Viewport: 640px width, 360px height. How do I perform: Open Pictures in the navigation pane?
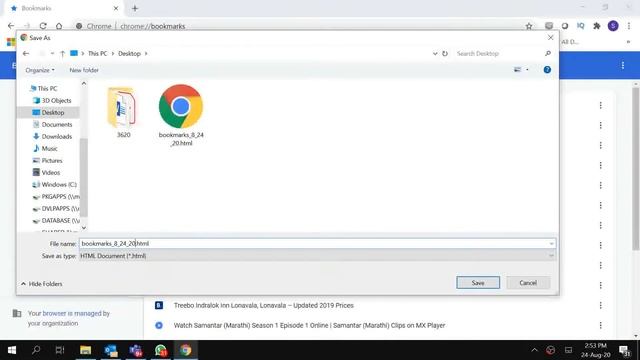coord(47,160)
